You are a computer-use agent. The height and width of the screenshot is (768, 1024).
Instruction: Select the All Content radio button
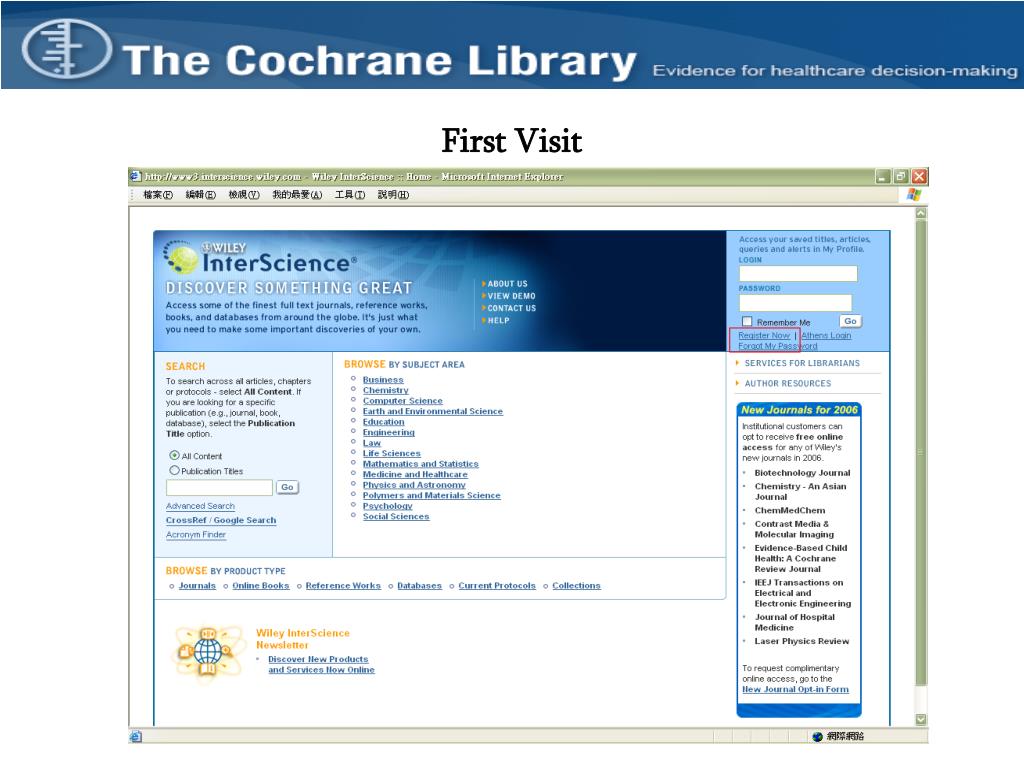tap(174, 455)
